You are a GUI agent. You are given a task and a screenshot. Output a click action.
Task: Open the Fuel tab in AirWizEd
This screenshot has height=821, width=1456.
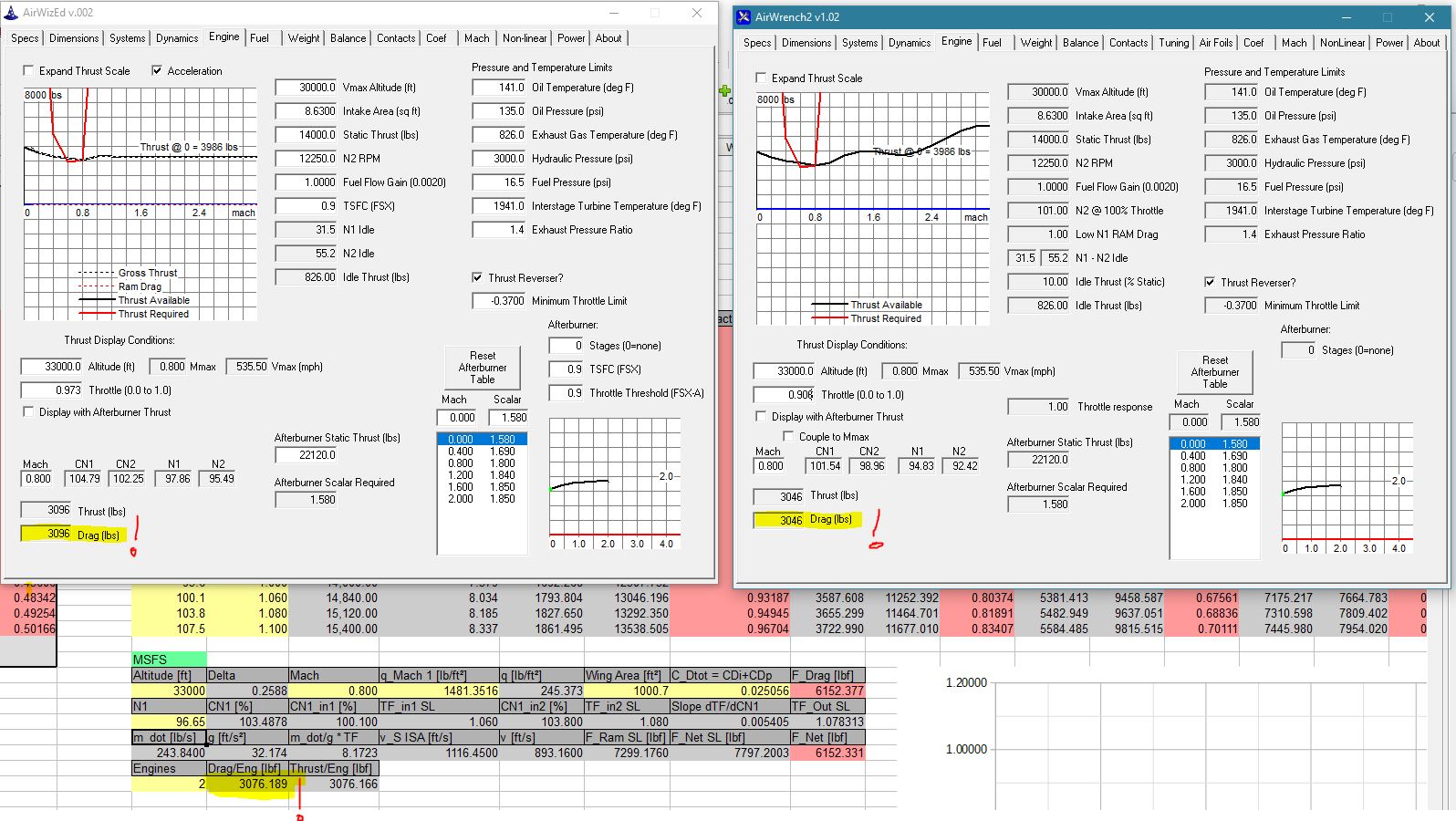(259, 38)
